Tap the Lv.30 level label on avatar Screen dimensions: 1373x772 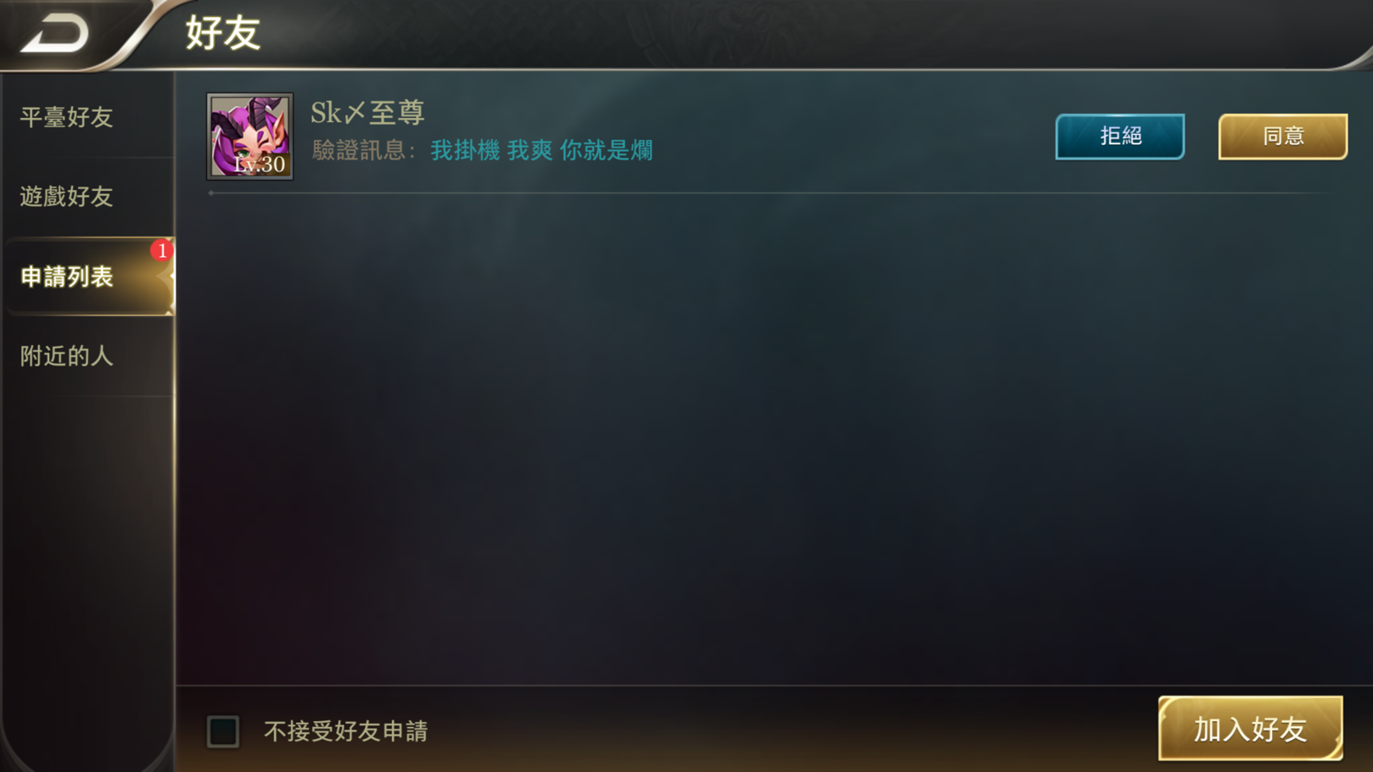click(259, 165)
